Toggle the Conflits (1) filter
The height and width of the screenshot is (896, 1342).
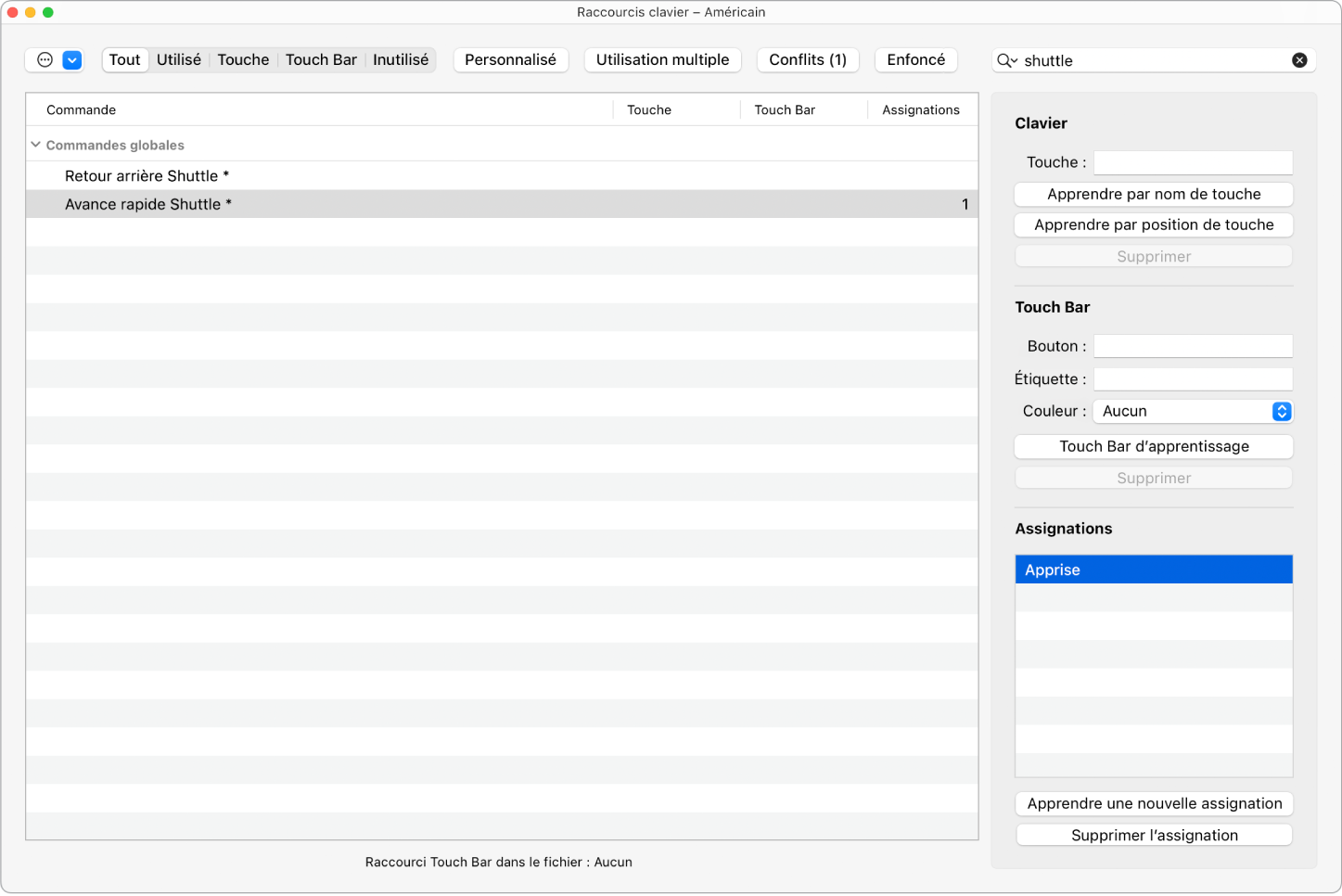pos(808,60)
